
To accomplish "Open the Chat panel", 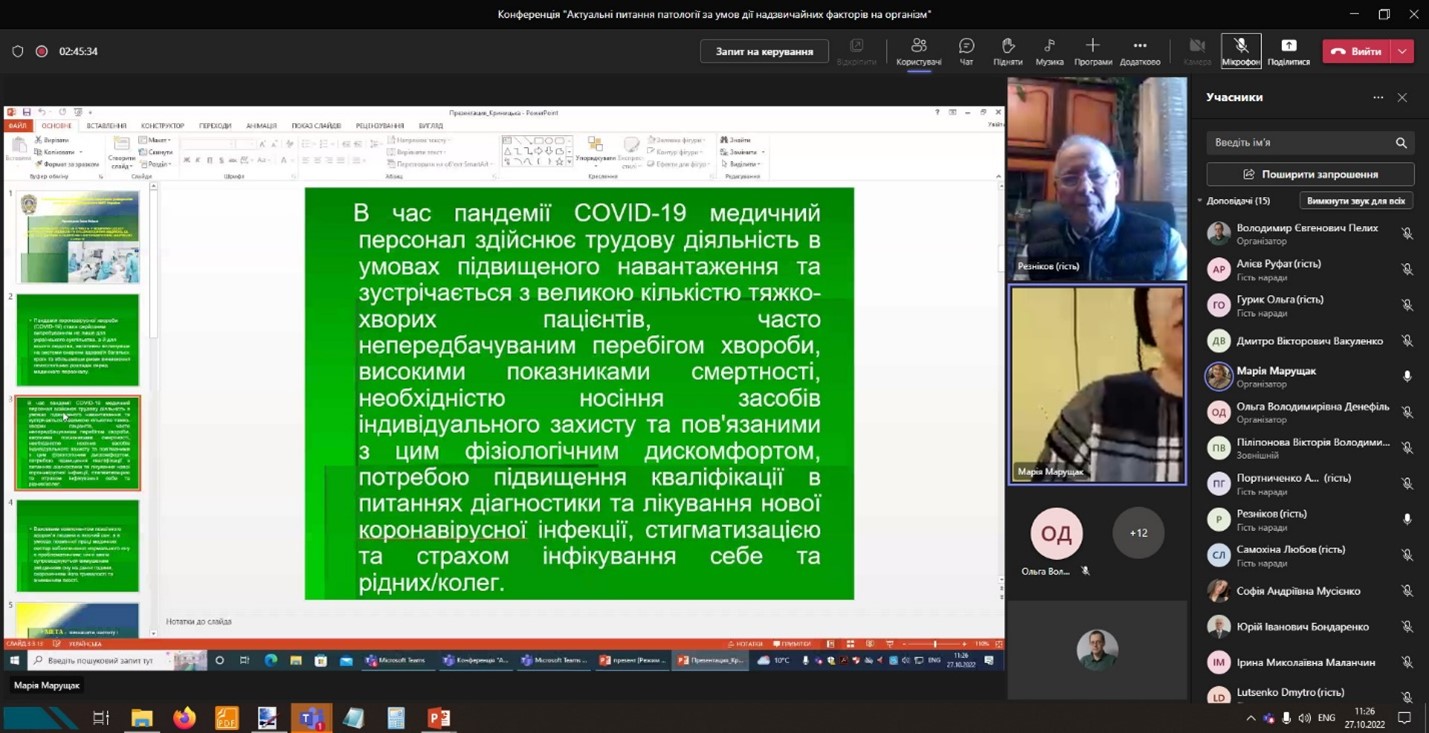I will tap(966, 51).
